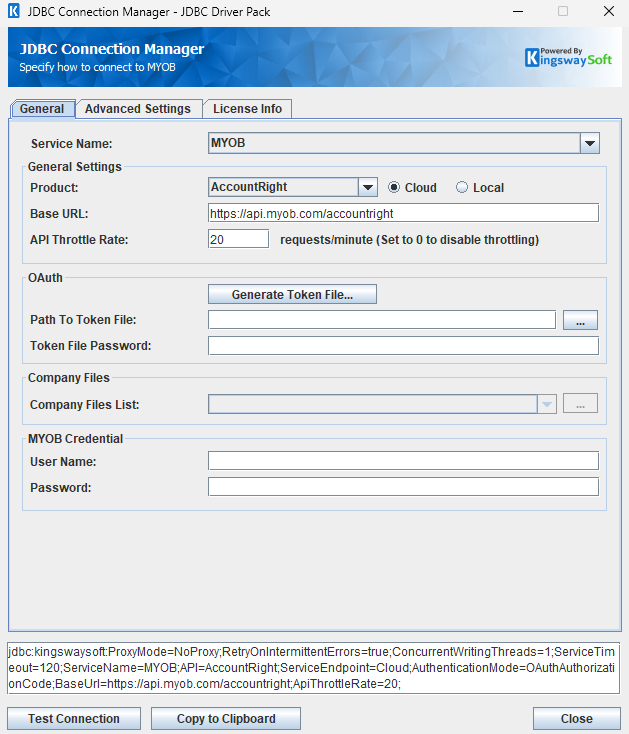Click the User Name input field

tap(403, 461)
